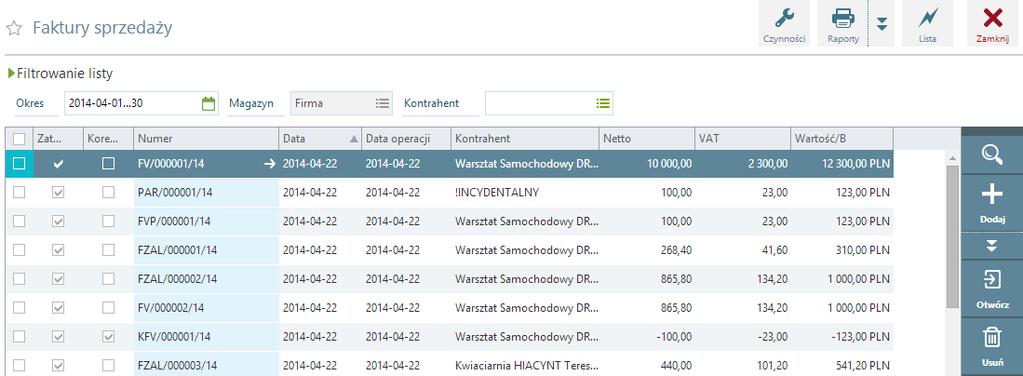The height and width of the screenshot is (376, 1023).
Task: Mark Faktury sprzedaży as favorite star
Action: (14, 29)
